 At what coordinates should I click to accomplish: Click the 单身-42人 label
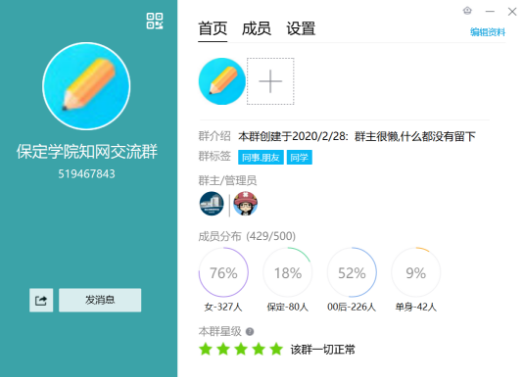pos(416,307)
